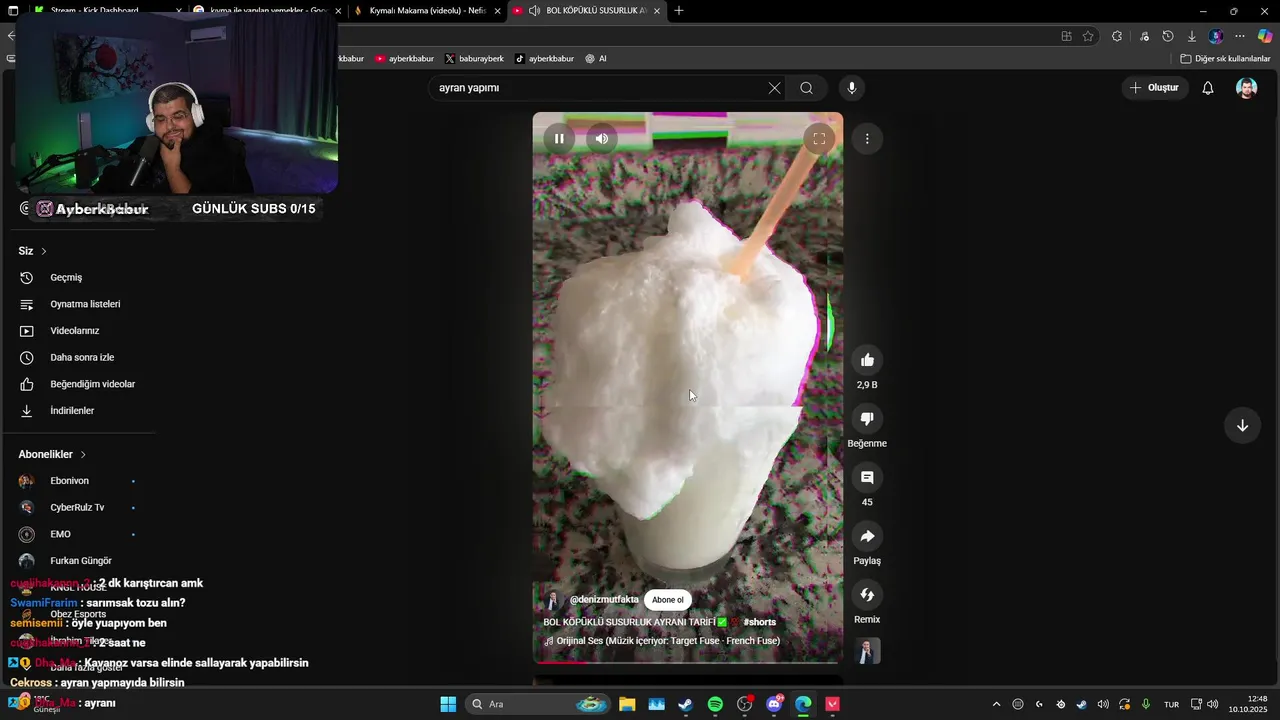1280x720 pixels.
Task: Expand the Abonelikler section chevron
Action: (83, 454)
